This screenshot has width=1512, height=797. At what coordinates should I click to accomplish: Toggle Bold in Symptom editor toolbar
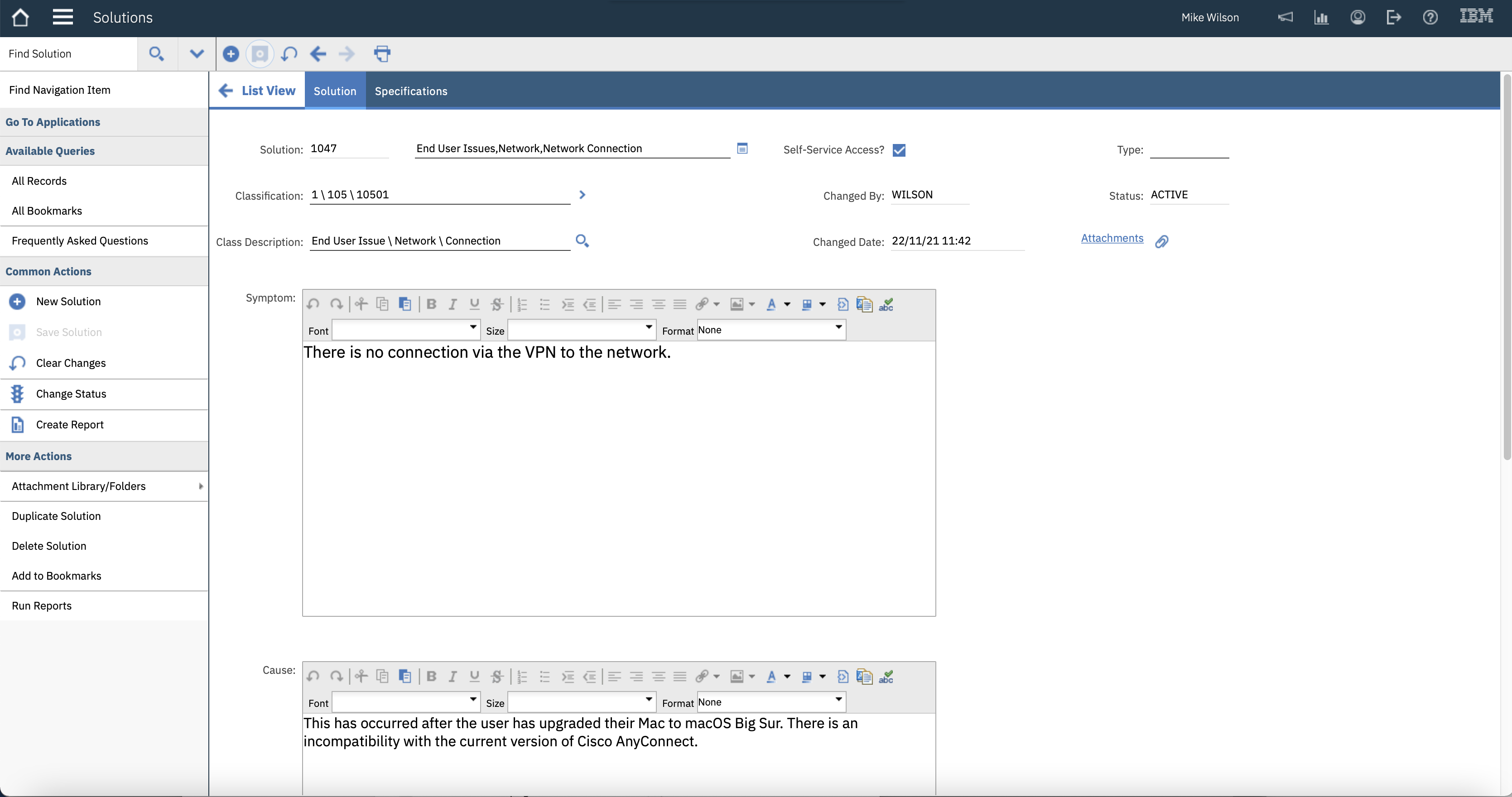coord(431,305)
